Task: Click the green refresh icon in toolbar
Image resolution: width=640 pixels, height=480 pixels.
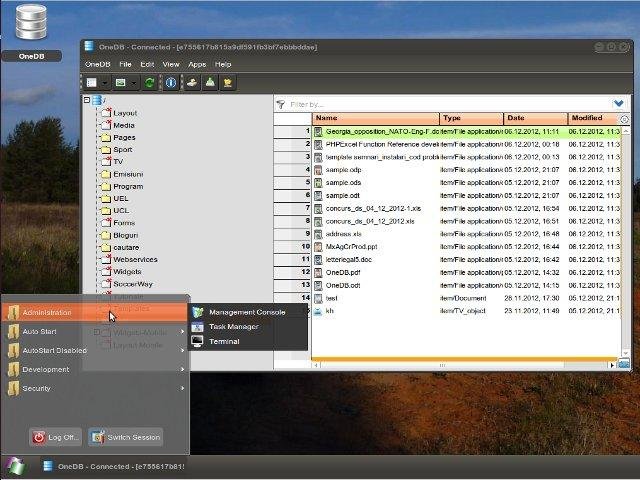Action: (150, 82)
